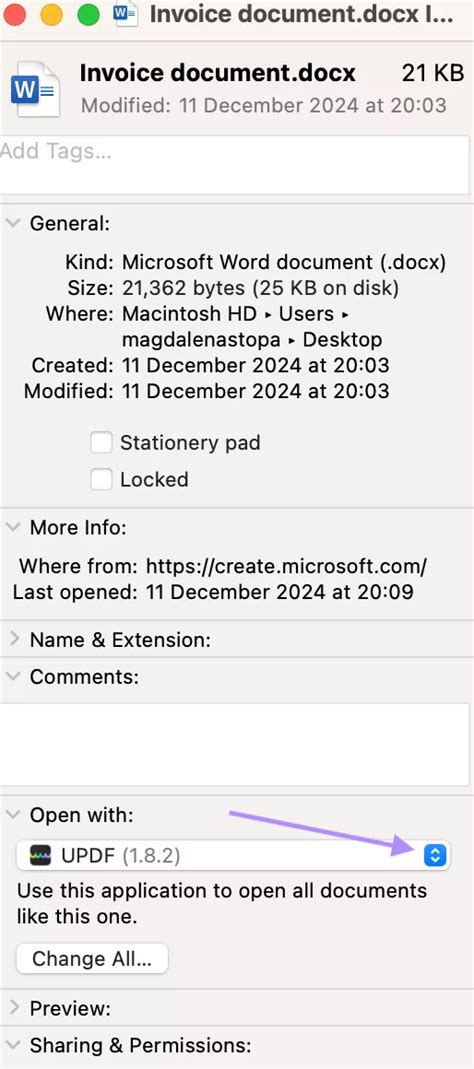Click the red close window button
This screenshot has width=474, height=1069.
tap(14, 14)
